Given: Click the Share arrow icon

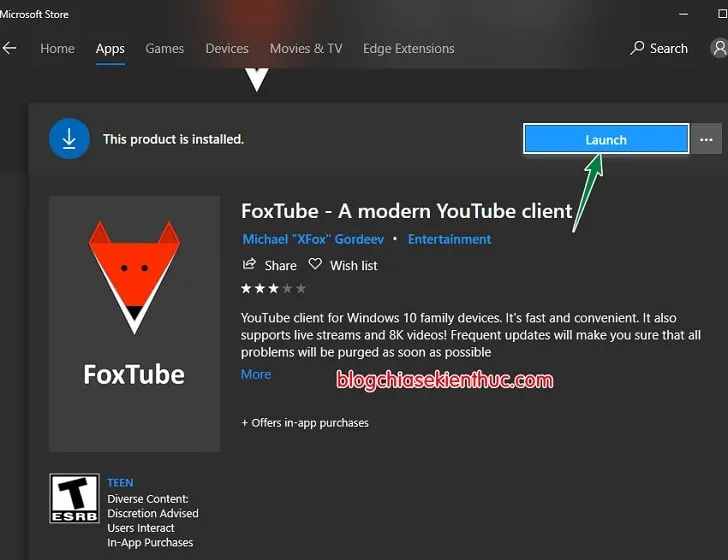Looking at the screenshot, I should click(x=249, y=264).
